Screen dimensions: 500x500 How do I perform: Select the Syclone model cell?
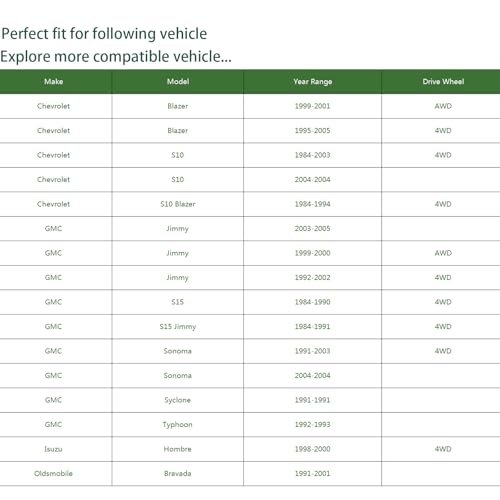(x=177, y=400)
